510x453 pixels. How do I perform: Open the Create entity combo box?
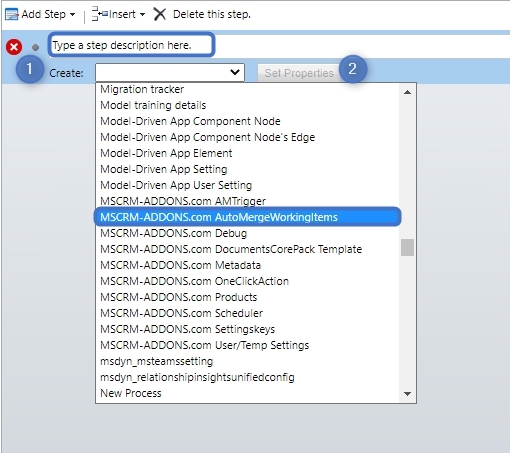click(170, 72)
